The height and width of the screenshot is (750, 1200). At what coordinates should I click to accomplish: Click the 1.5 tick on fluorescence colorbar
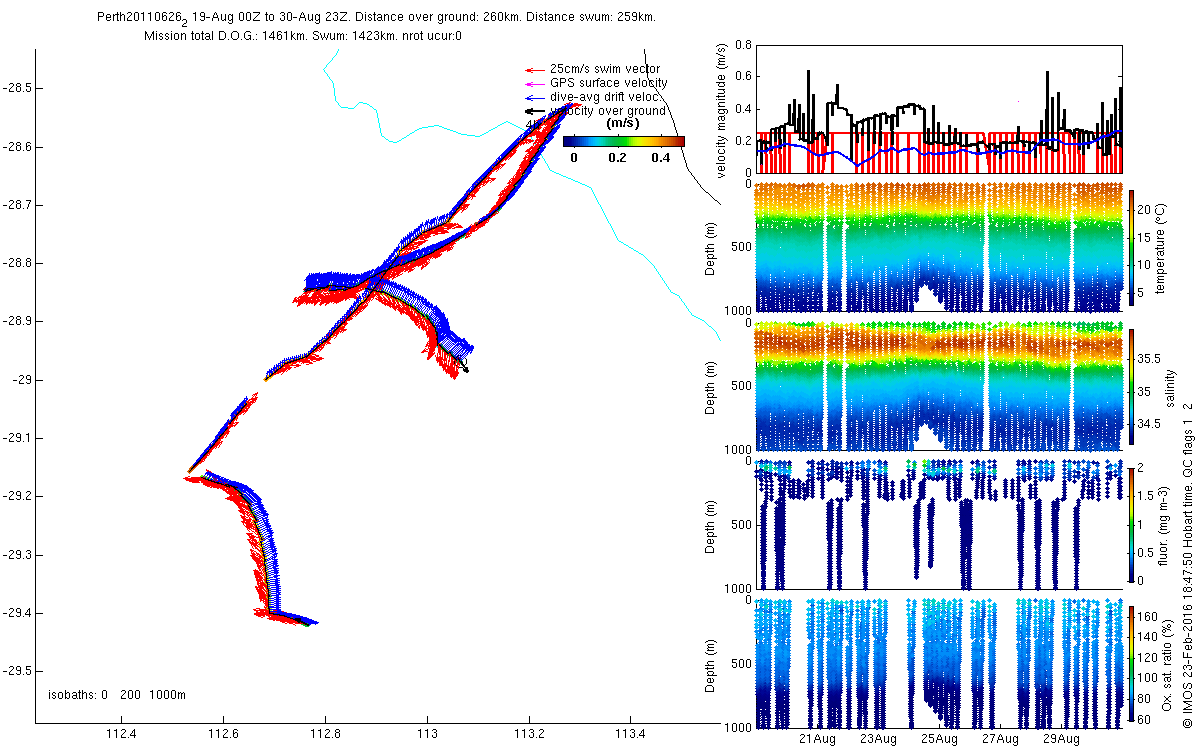coord(1146,496)
